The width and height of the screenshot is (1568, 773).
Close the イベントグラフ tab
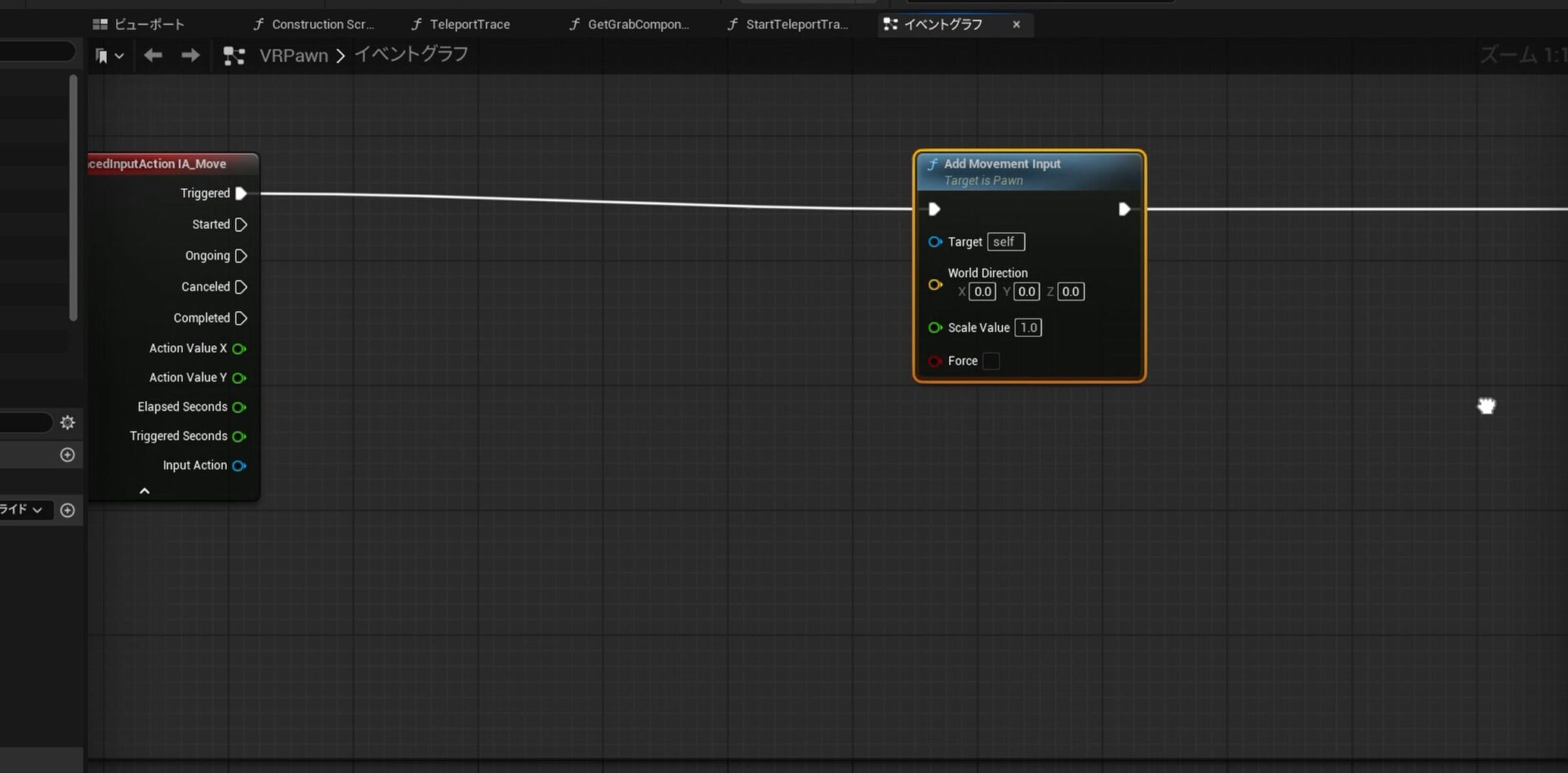[x=1016, y=24]
